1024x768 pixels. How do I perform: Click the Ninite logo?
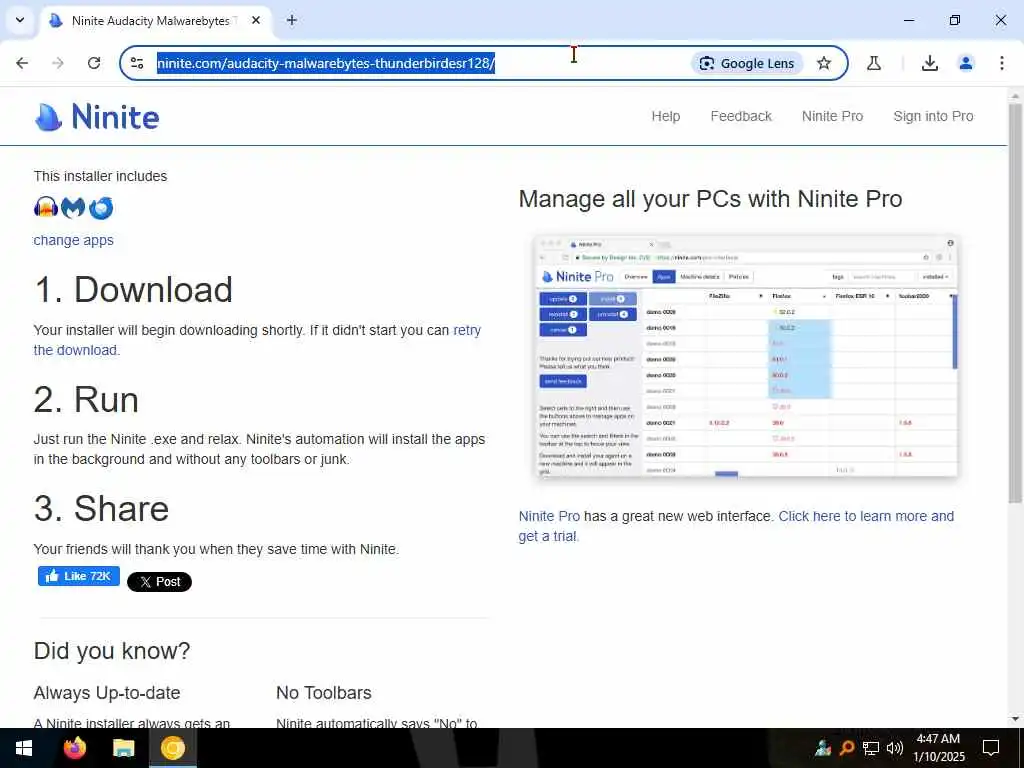[x=97, y=117]
